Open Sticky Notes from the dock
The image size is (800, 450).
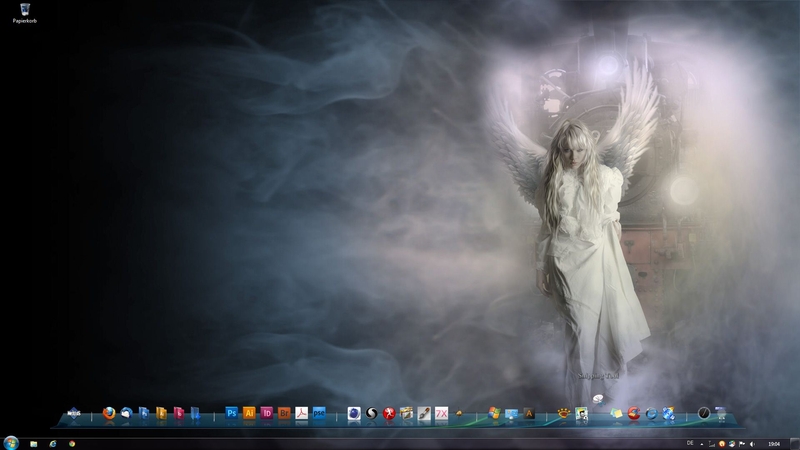pos(616,413)
